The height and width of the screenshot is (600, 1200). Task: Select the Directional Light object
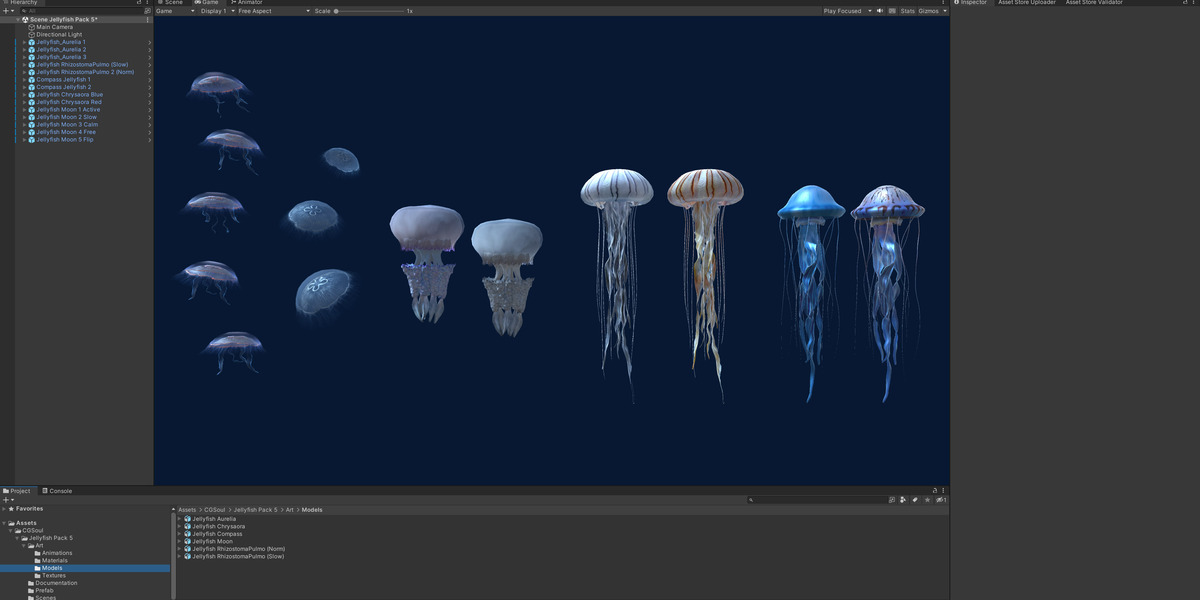[x=59, y=34]
